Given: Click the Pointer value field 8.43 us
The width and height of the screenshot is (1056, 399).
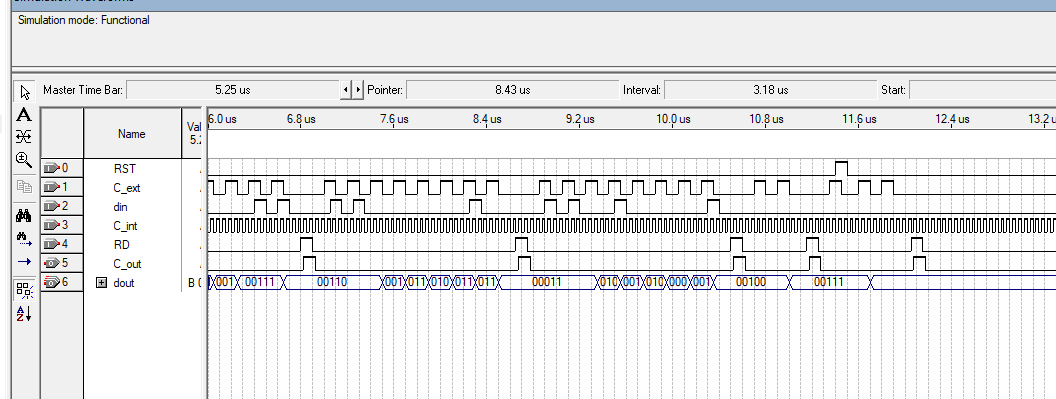Looking at the screenshot, I should [x=512, y=90].
